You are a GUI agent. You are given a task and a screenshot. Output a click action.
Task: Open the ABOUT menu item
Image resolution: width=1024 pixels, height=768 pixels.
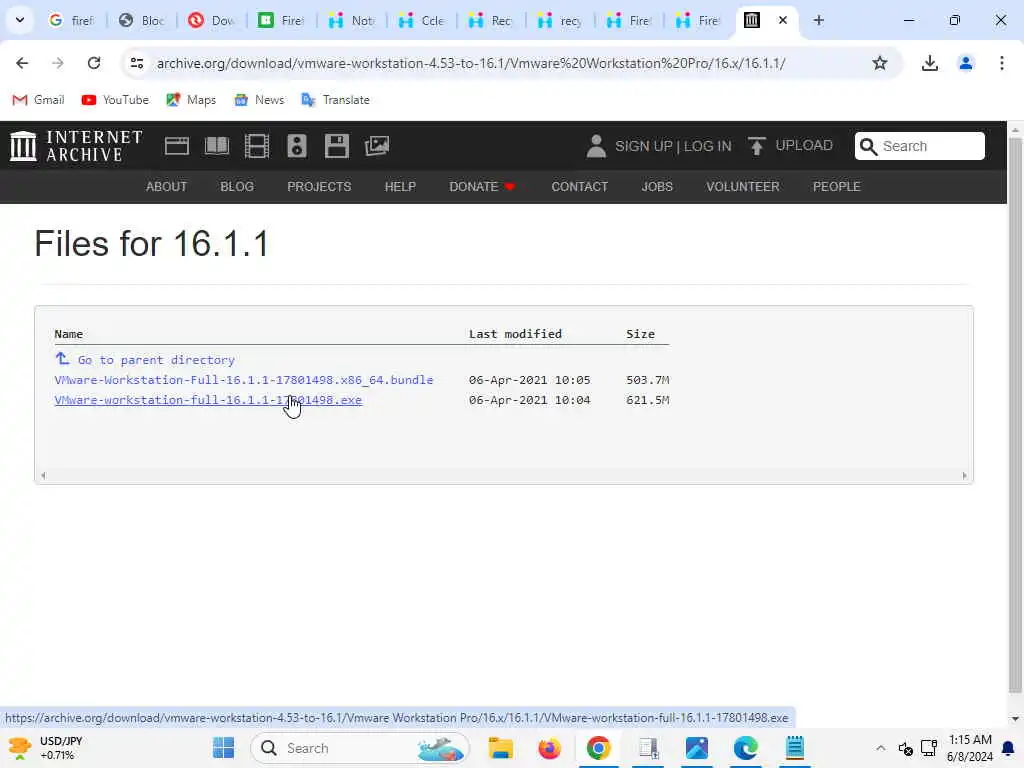(x=167, y=187)
